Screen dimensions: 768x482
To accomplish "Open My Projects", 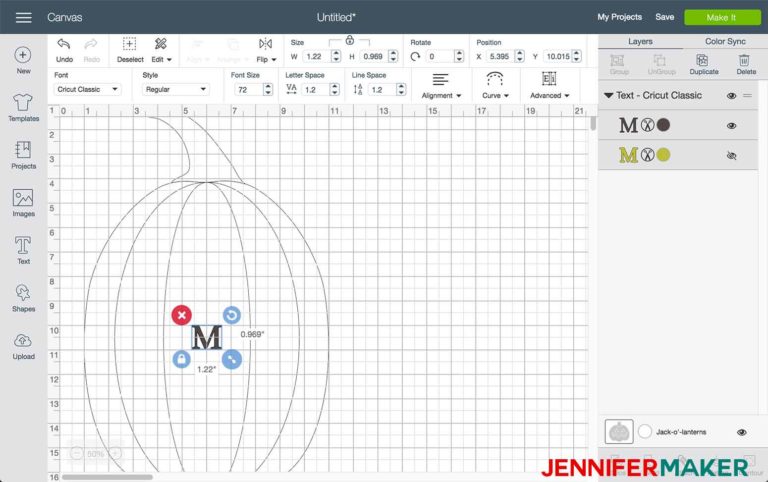I will click(619, 17).
